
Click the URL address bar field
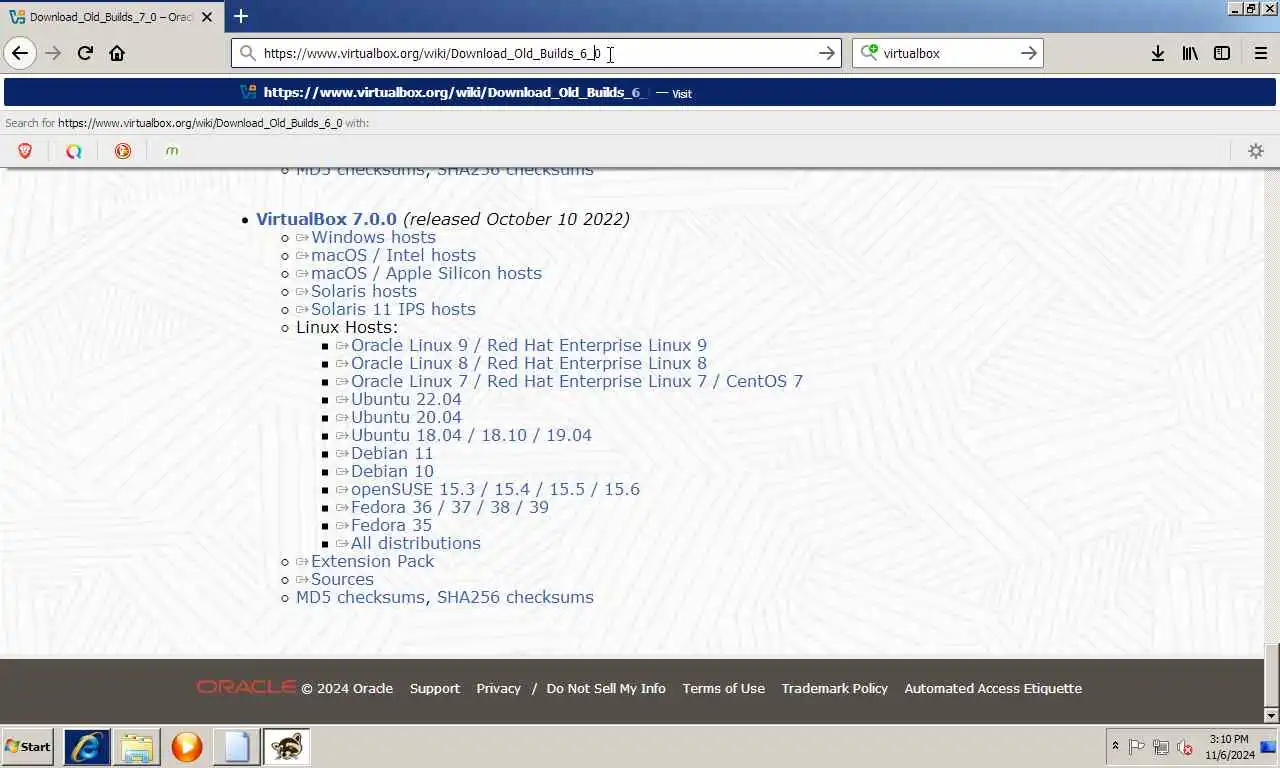point(535,53)
